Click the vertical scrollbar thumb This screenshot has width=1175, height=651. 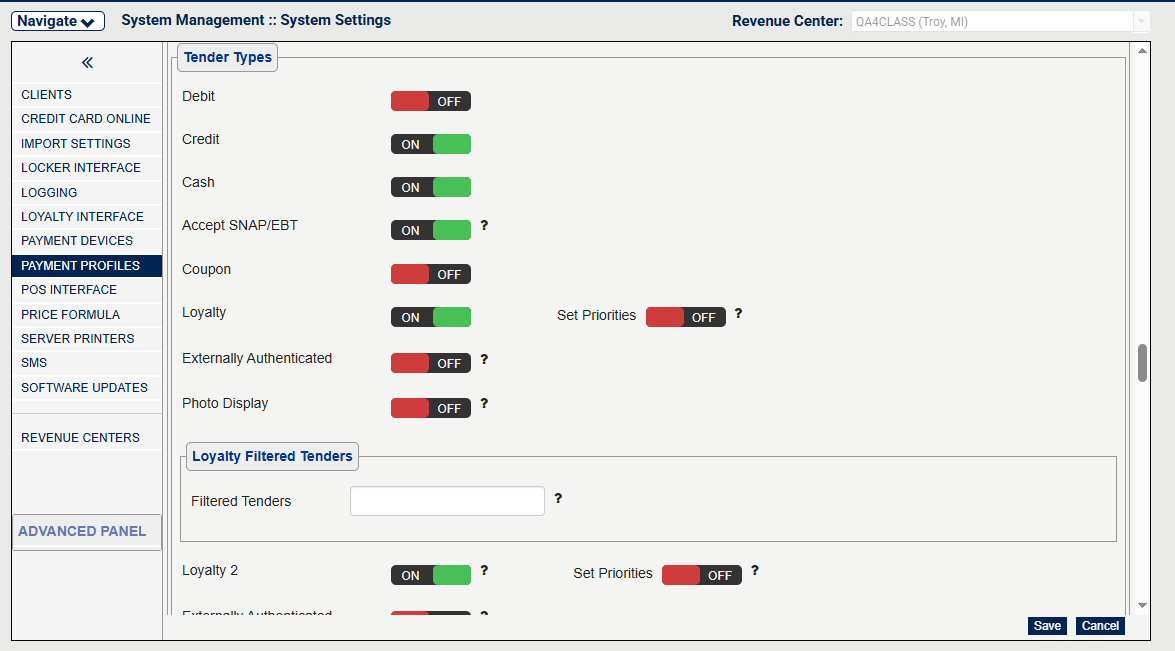[1142, 363]
